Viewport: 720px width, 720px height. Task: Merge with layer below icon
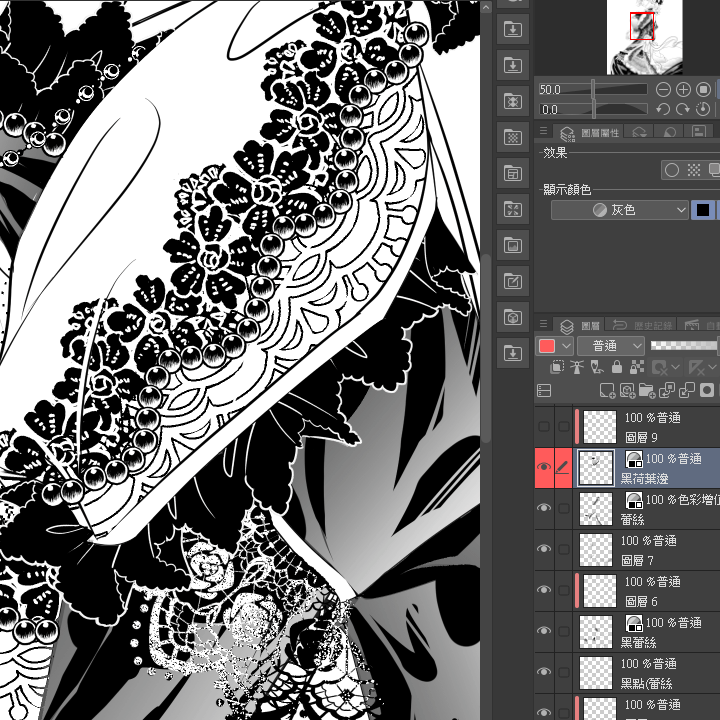point(687,391)
